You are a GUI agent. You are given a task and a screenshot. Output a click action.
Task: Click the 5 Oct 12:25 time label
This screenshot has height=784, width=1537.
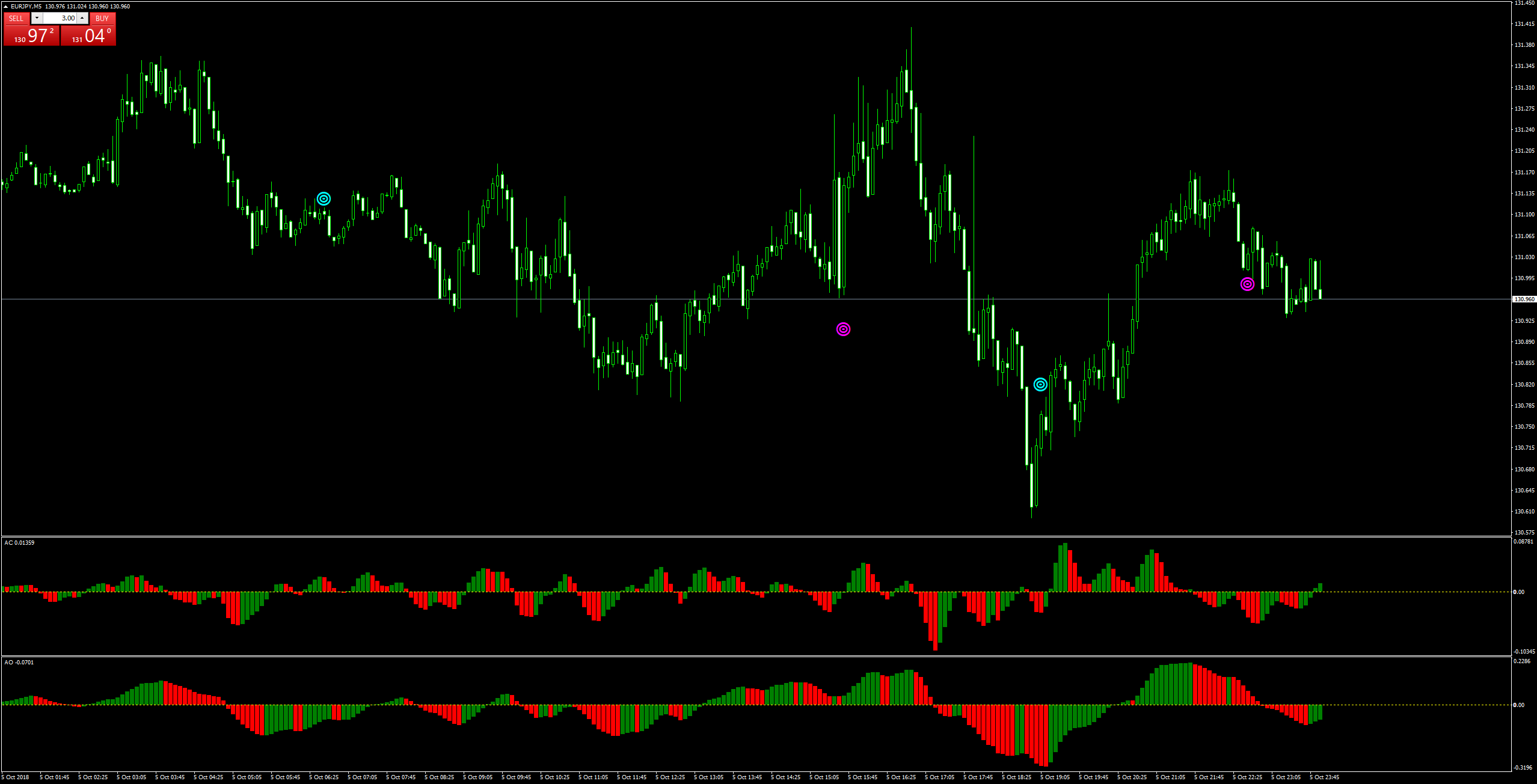coord(670,777)
